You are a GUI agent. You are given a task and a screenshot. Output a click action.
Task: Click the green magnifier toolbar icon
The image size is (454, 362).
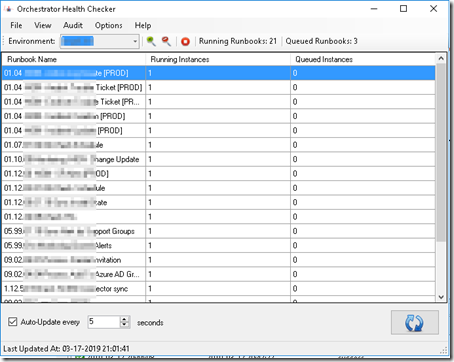[151, 41]
